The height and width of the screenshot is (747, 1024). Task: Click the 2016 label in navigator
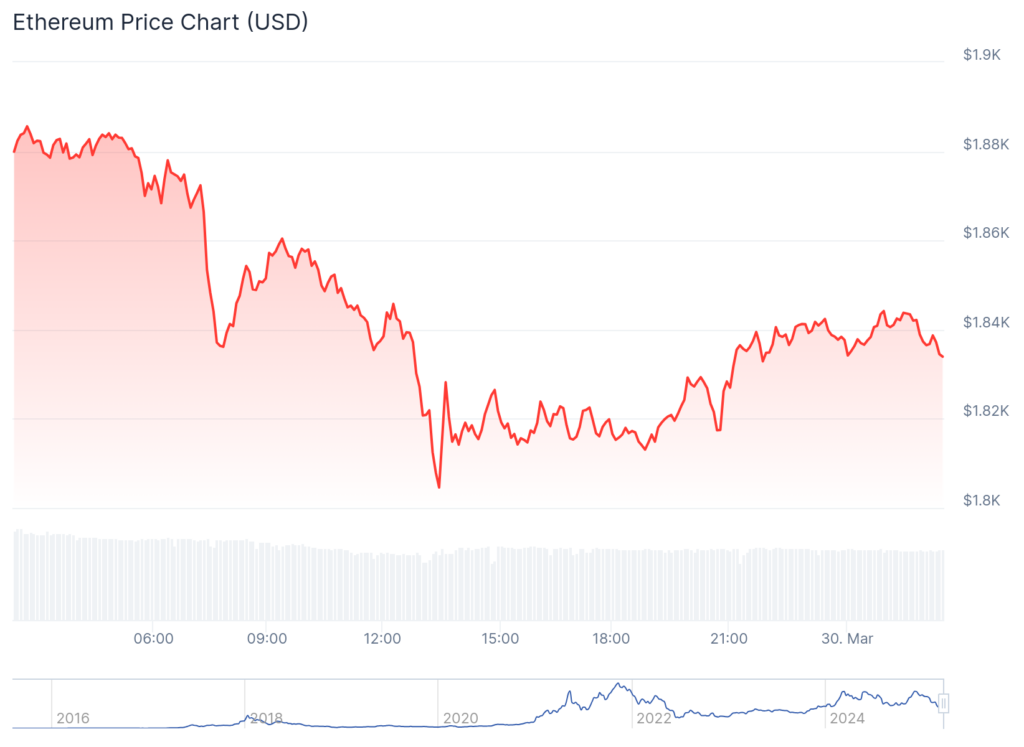tap(73, 718)
